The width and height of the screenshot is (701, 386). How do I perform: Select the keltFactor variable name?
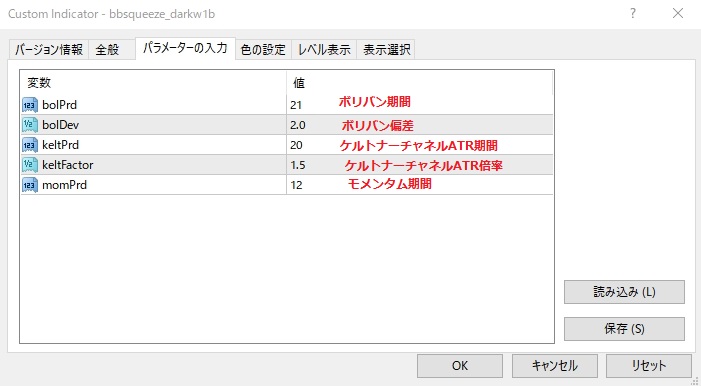(x=68, y=165)
